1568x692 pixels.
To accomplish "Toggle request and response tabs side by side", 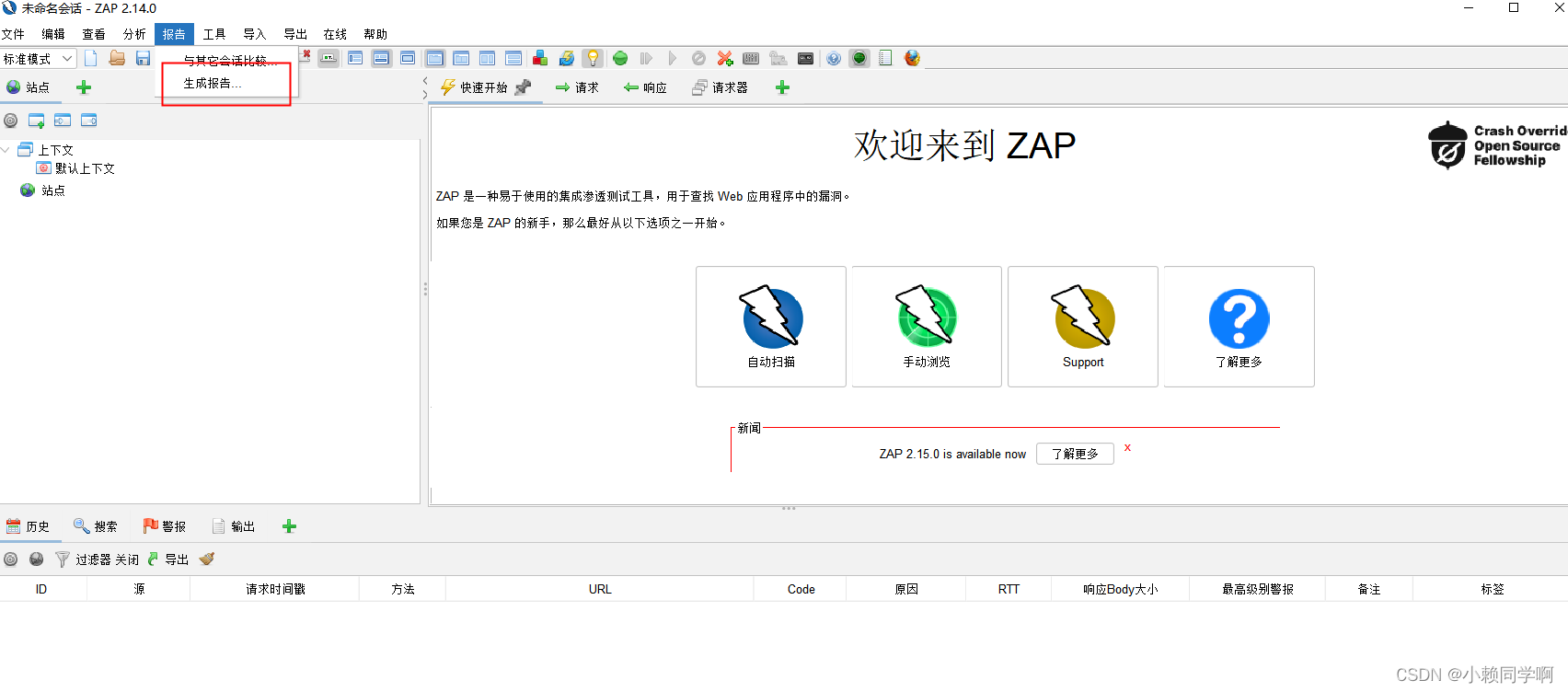I will pyautogui.click(x=461, y=59).
